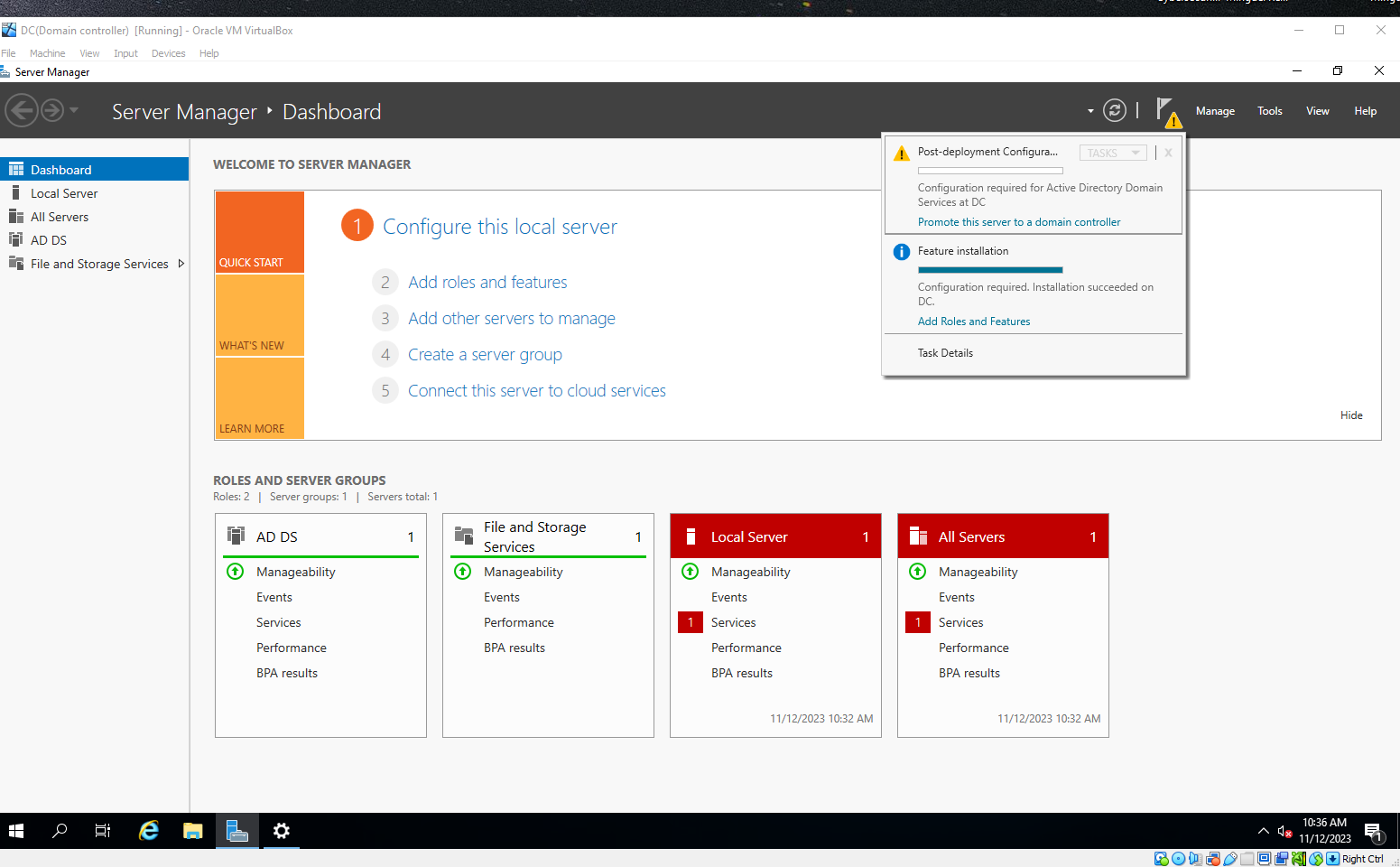Image resolution: width=1400 pixels, height=867 pixels.
Task: Select the WHAT'S NEW tile
Action: point(260,315)
